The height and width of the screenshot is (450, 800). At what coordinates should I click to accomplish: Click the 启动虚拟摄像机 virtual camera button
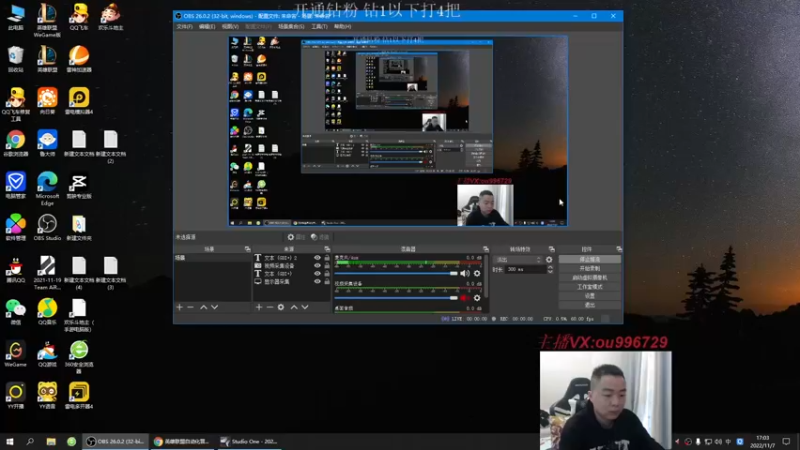point(590,278)
